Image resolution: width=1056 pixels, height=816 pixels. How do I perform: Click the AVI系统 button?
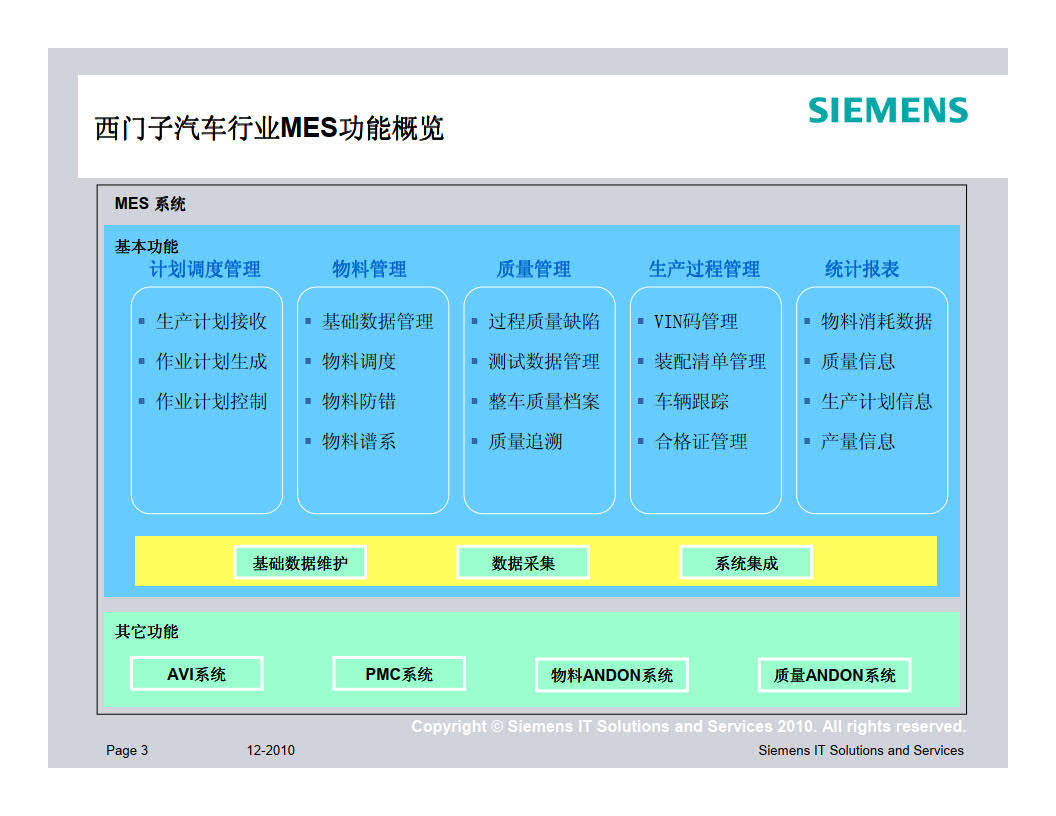(196, 673)
